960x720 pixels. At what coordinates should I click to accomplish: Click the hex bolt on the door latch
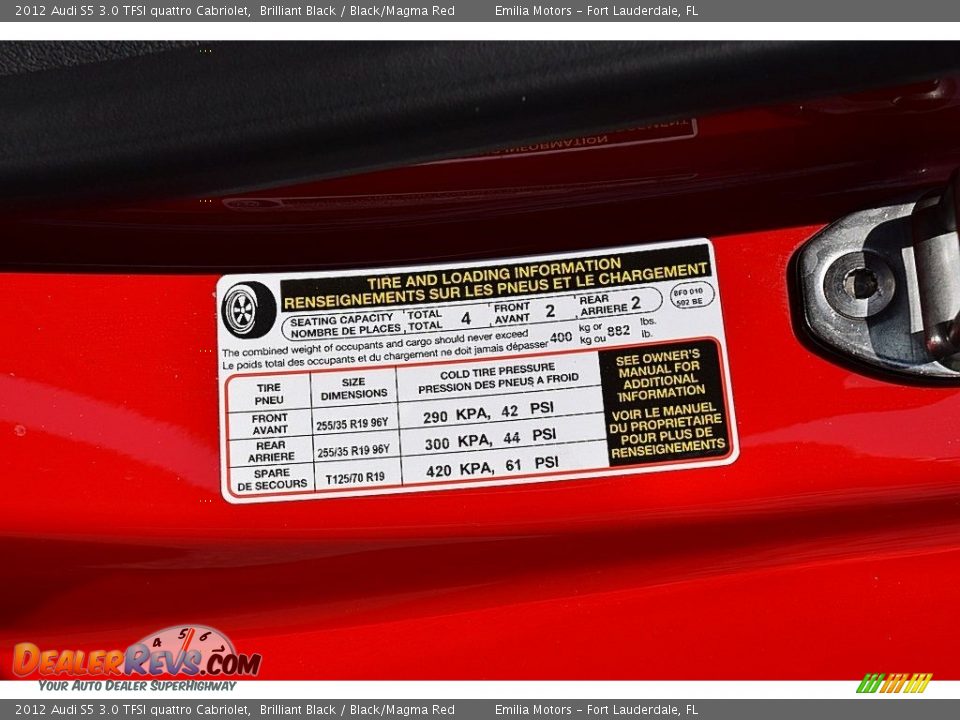(x=859, y=284)
